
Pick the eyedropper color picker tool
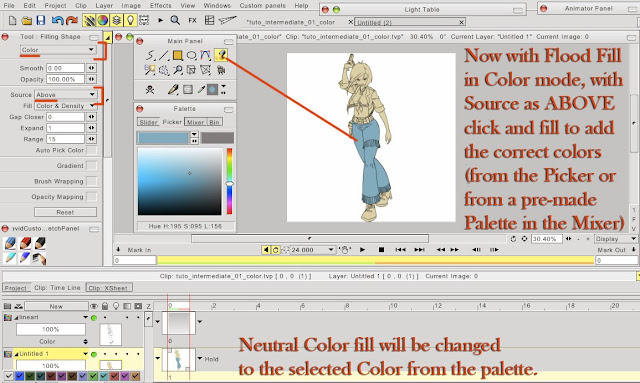click(x=201, y=89)
